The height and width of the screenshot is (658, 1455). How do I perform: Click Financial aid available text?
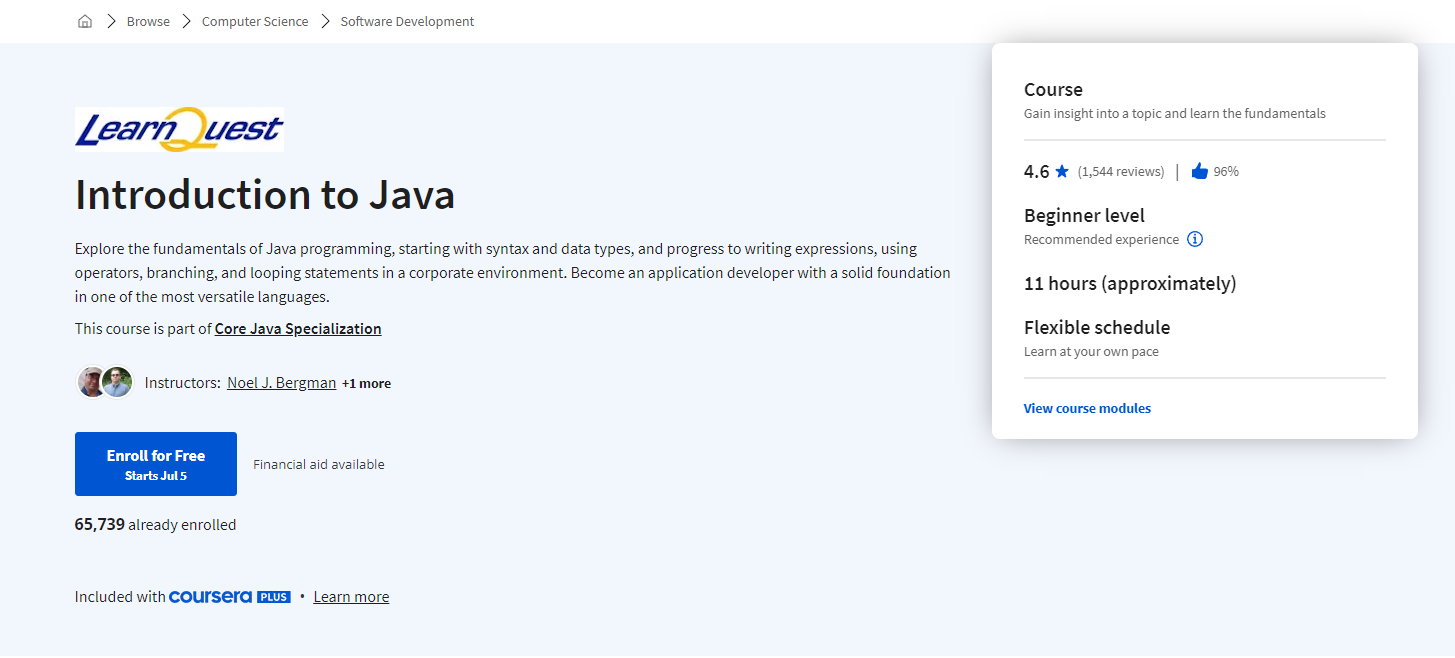coord(319,464)
